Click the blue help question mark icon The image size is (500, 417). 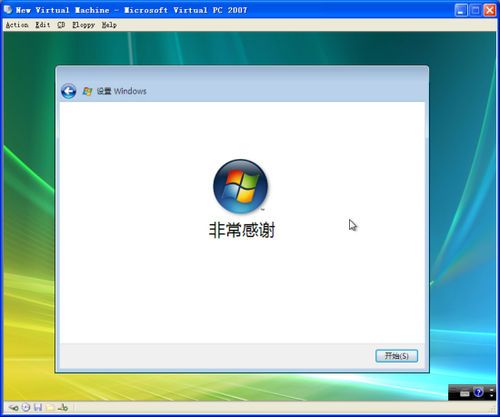click(478, 392)
